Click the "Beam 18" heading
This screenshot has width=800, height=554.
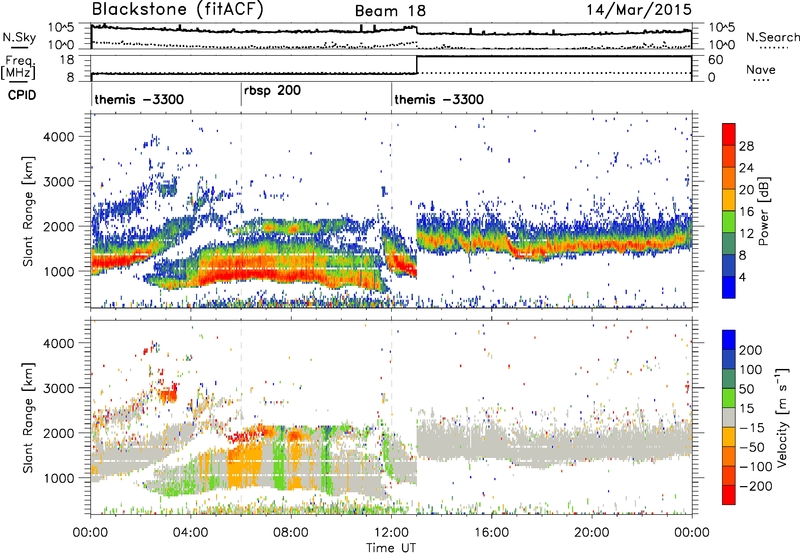click(390, 11)
